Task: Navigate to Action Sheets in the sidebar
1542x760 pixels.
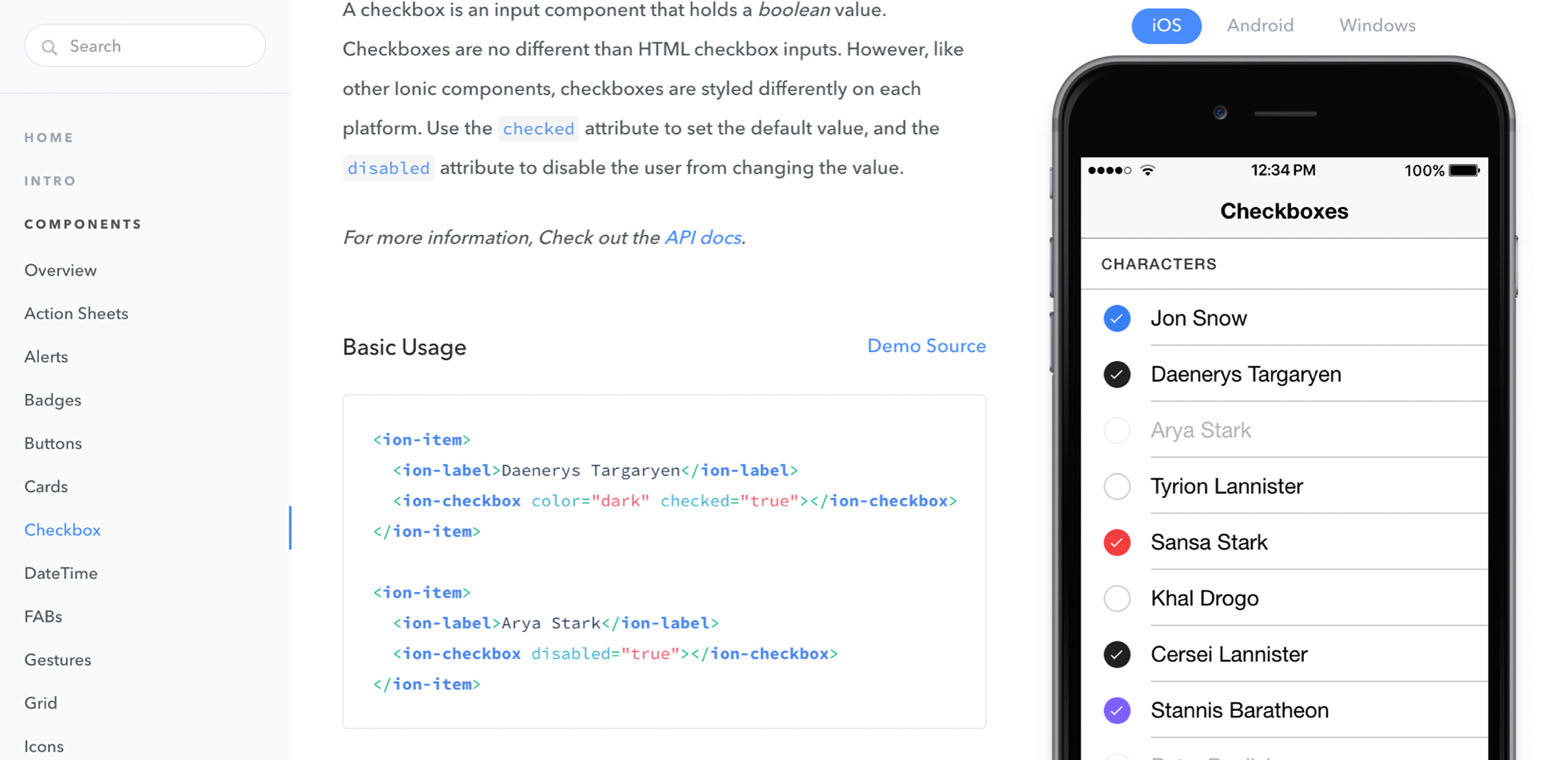Action: [x=76, y=313]
